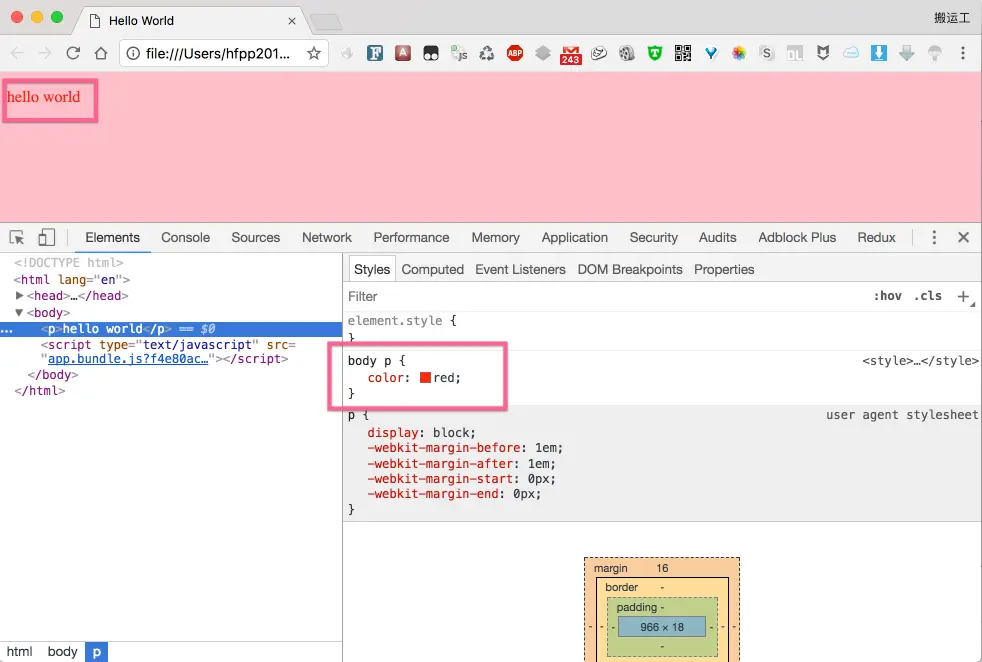
Task: Toggle the device toolbar icon
Action: pos(46,237)
